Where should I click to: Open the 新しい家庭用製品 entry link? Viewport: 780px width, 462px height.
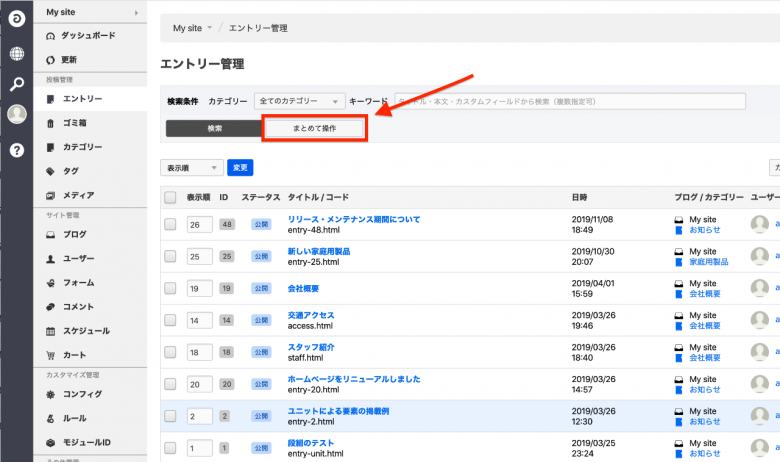pos(319,252)
